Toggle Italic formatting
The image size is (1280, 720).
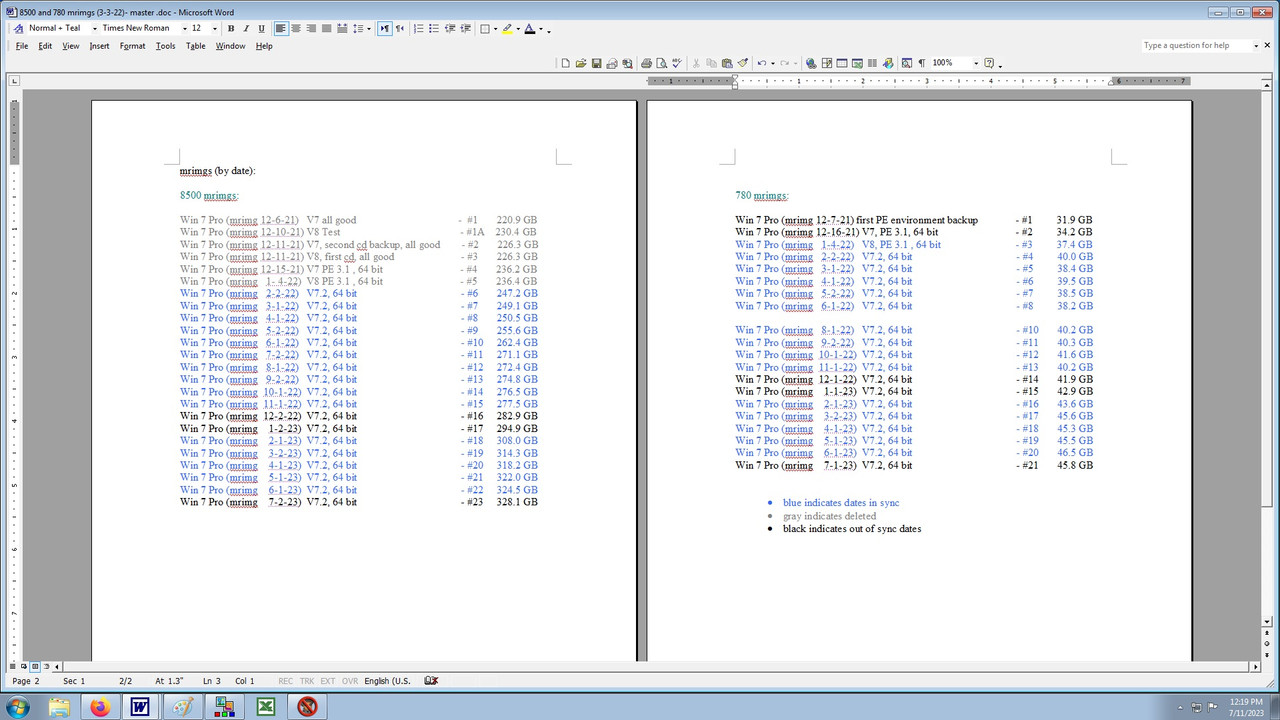click(246, 28)
